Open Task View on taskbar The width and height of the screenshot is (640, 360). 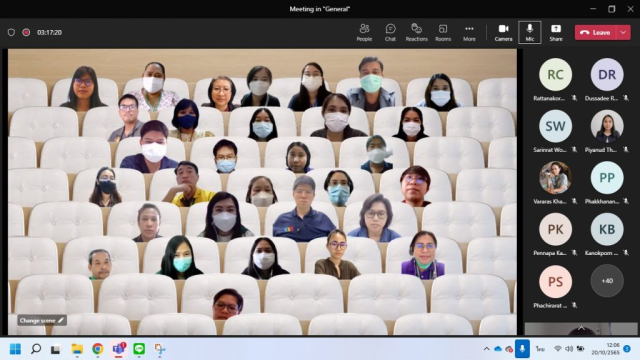coord(56,349)
